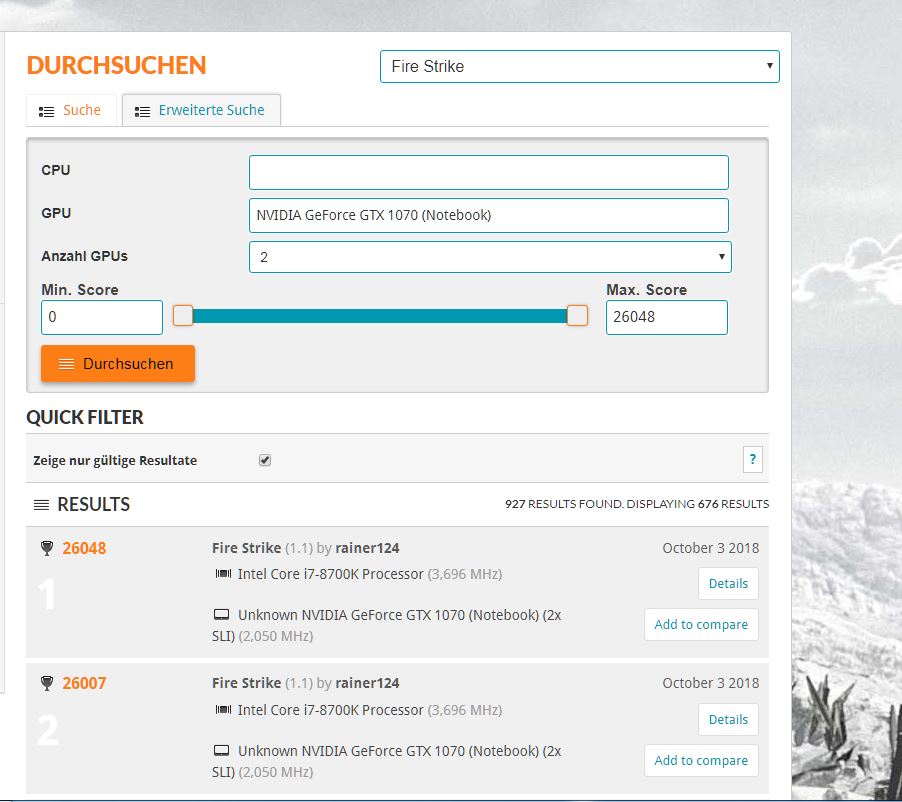Open the Fire Strike benchmark dropdown
This screenshot has width=902, height=802.
579,66
